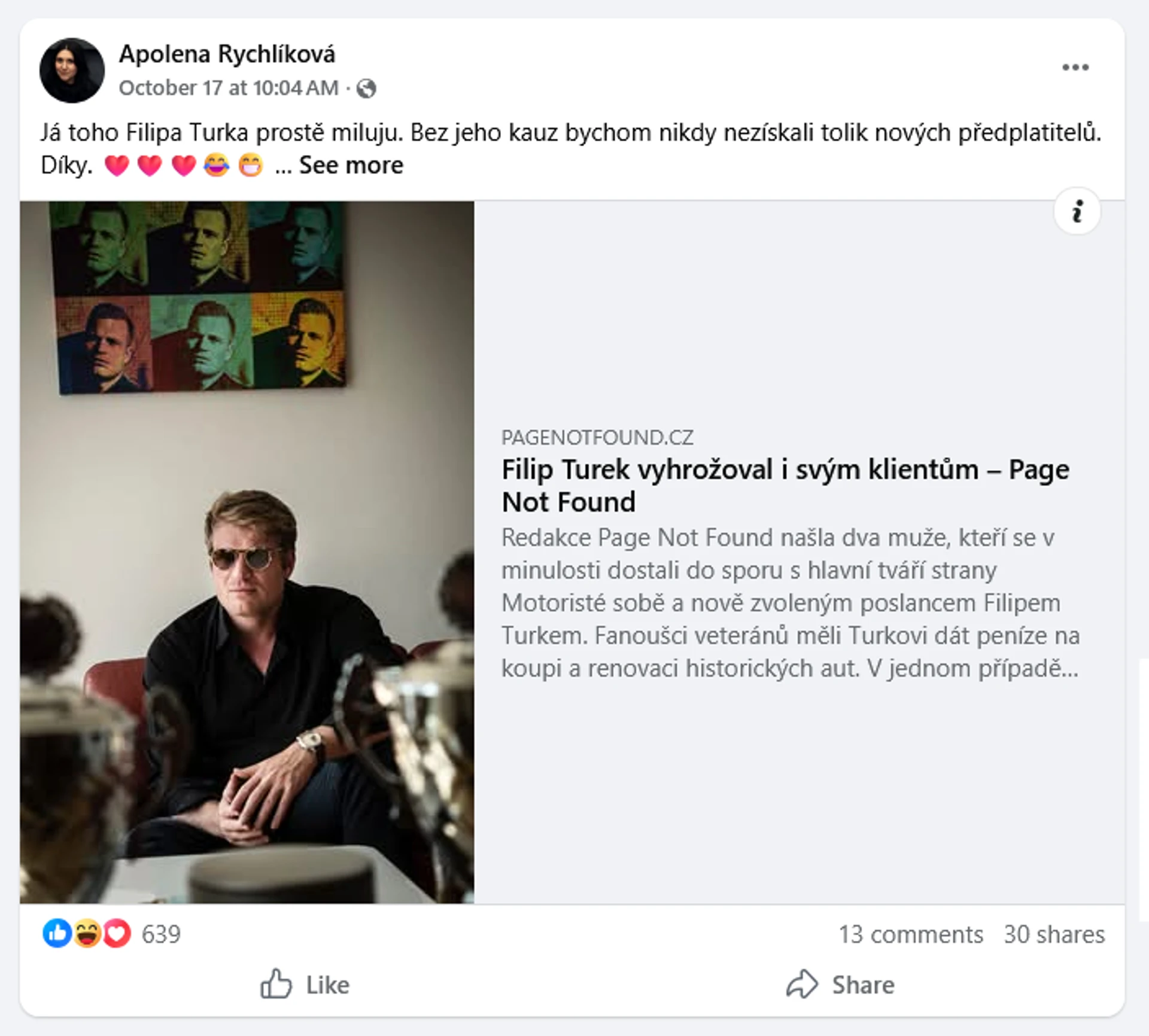1149x1036 pixels.
Task: Click the red heart reaction icon
Action: [x=117, y=934]
